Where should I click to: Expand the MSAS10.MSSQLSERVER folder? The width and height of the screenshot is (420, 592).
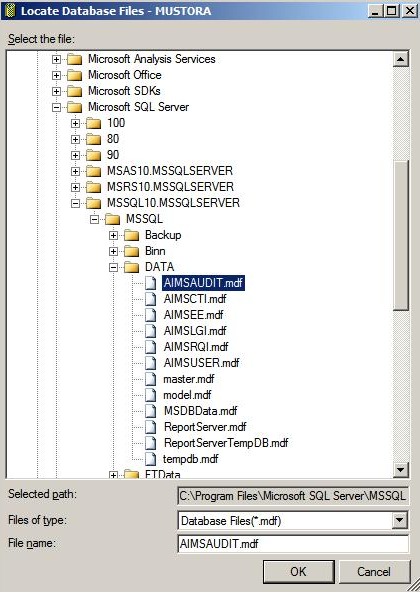75,171
